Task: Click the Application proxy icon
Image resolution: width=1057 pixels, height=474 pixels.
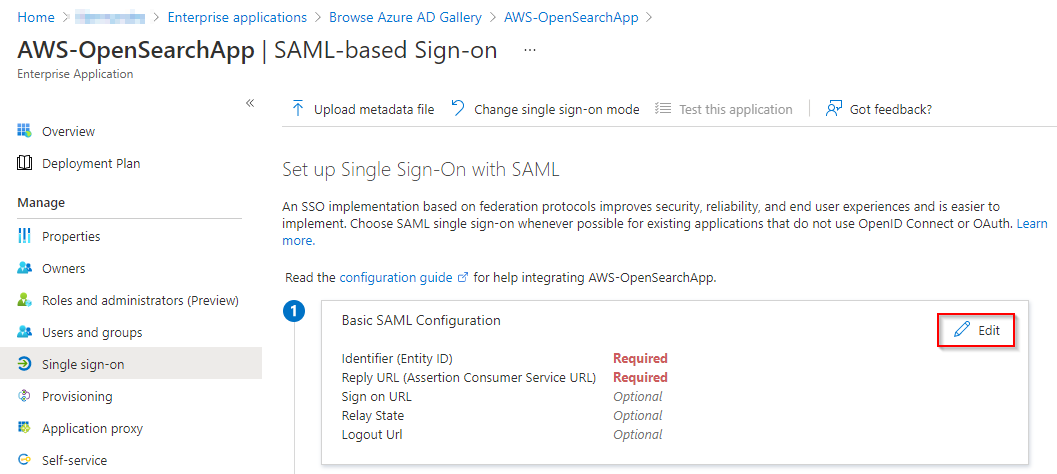Action: pos(25,428)
